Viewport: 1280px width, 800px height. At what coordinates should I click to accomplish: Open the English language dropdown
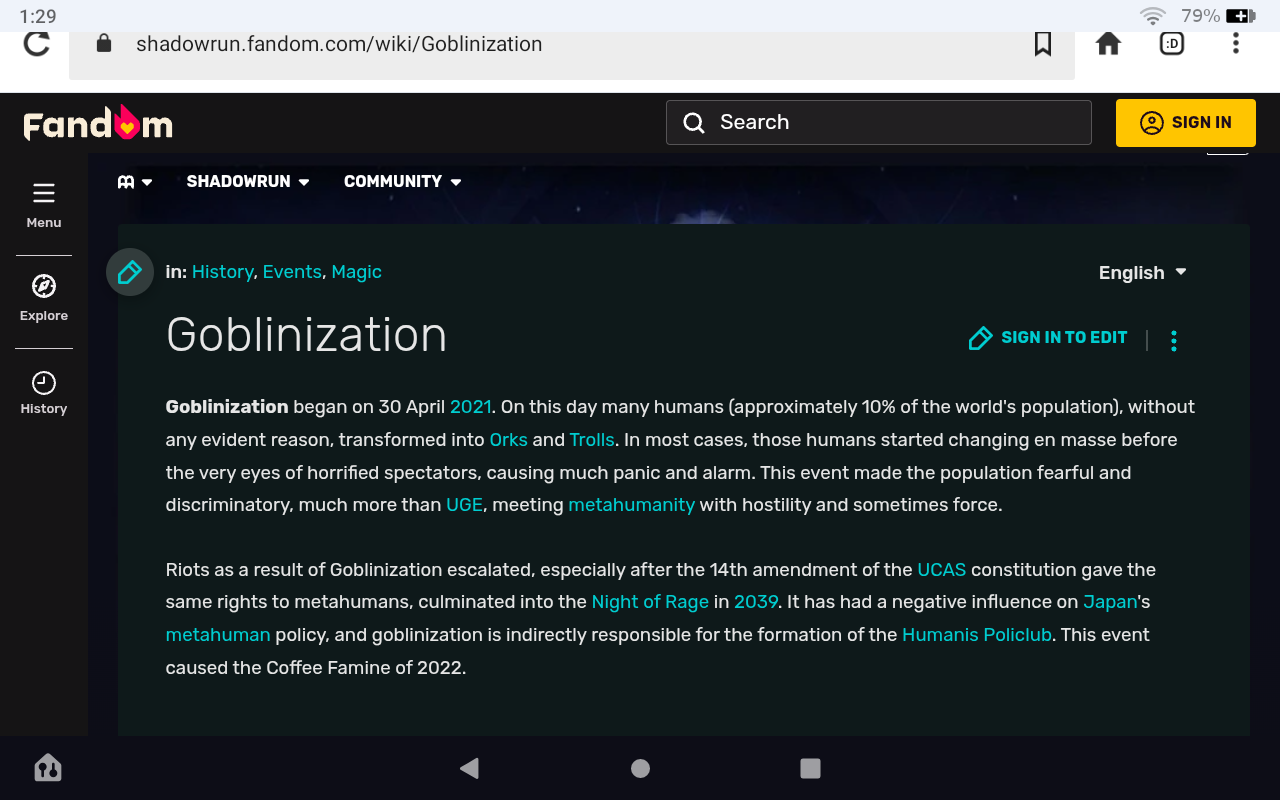pos(1143,273)
